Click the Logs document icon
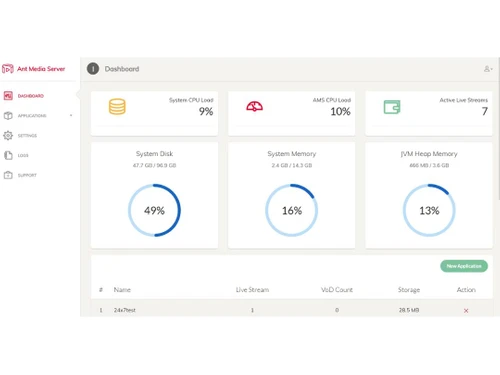Viewport: 500px width, 375px height. pyautogui.click(x=8, y=155)
